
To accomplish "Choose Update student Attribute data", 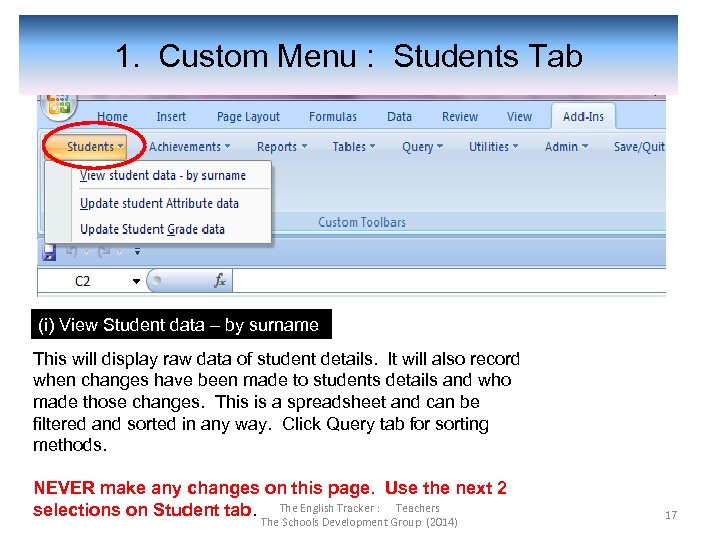I will tap(159, 203).
